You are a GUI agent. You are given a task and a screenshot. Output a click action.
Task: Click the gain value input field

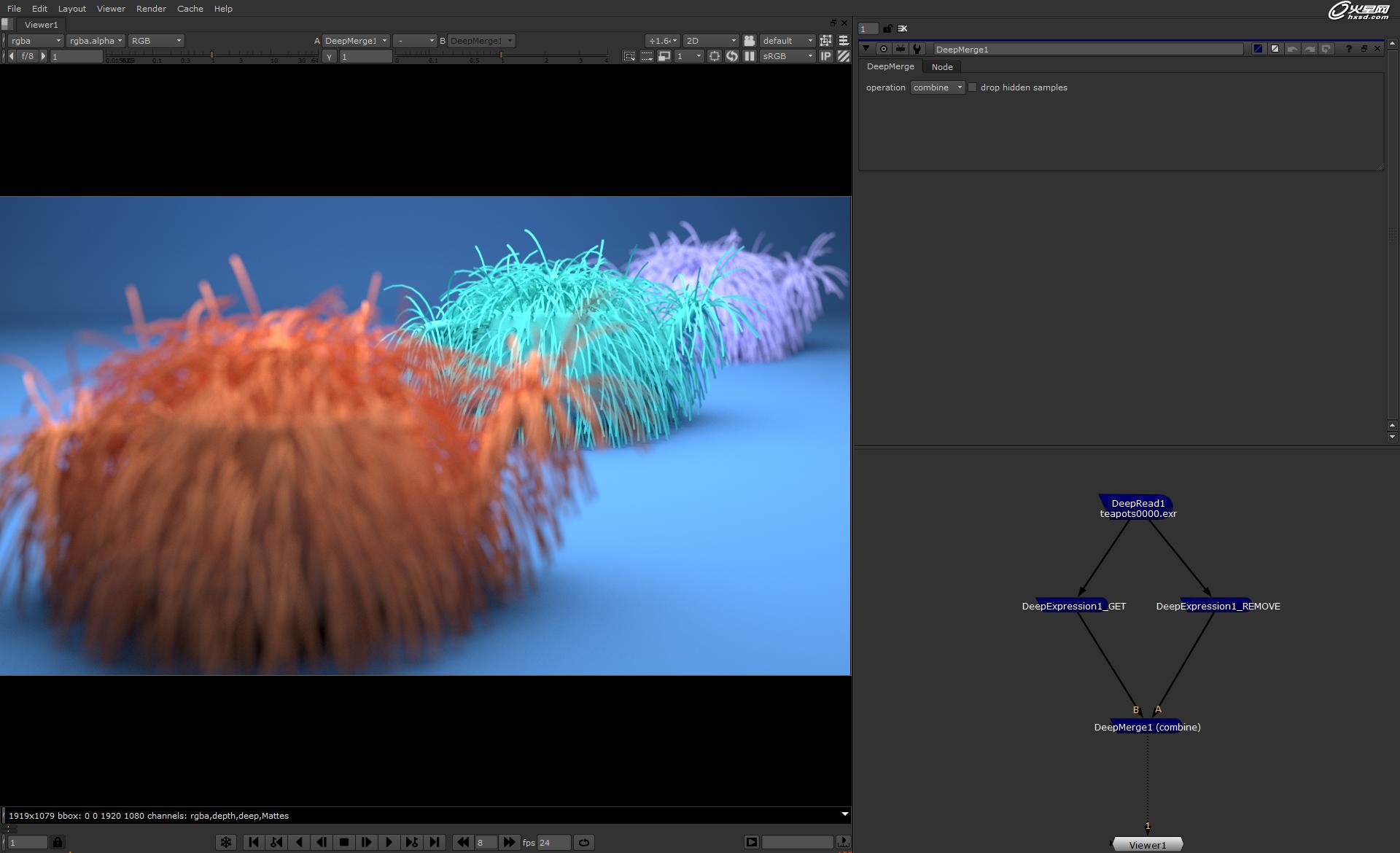point(76,56)
